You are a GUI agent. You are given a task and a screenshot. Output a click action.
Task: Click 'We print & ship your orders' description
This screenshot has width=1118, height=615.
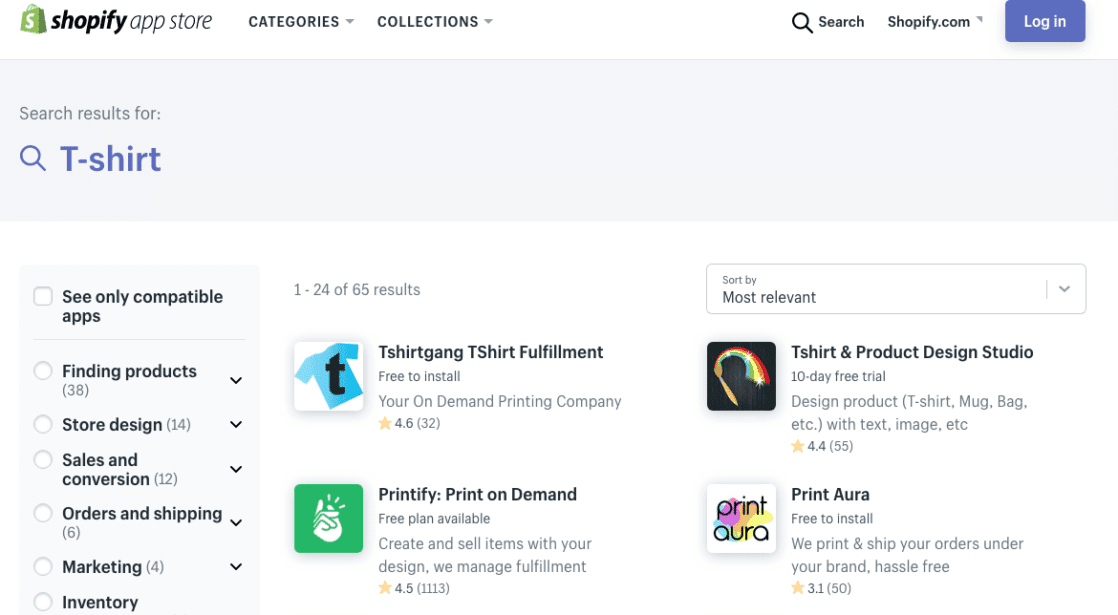[x=907, y=555]
